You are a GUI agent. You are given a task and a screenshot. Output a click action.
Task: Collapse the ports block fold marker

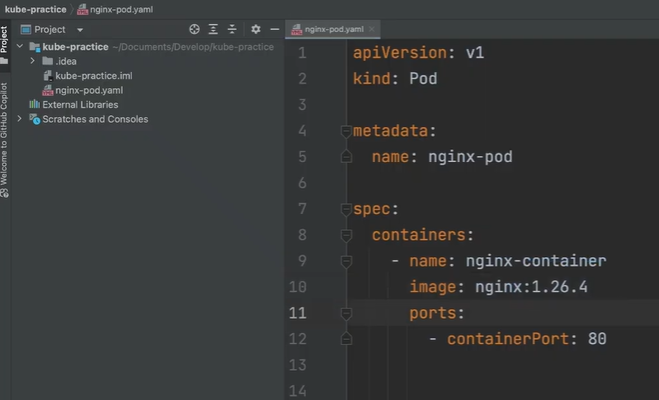(346, 313)
